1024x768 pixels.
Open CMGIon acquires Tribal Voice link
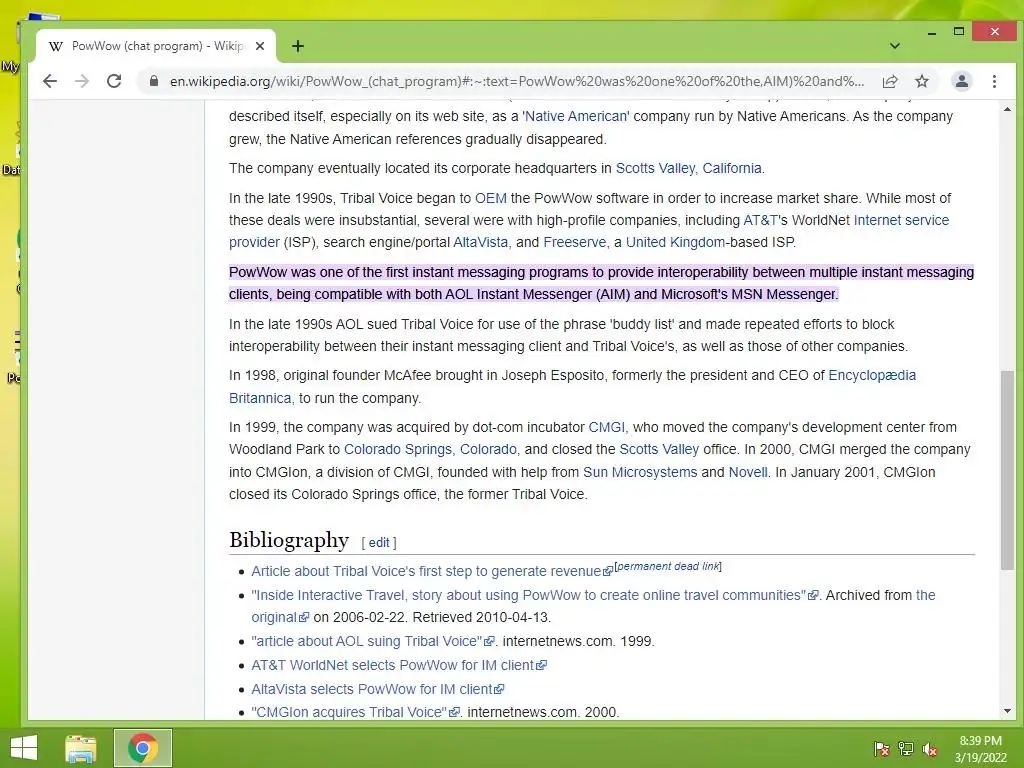click(355, 712)
